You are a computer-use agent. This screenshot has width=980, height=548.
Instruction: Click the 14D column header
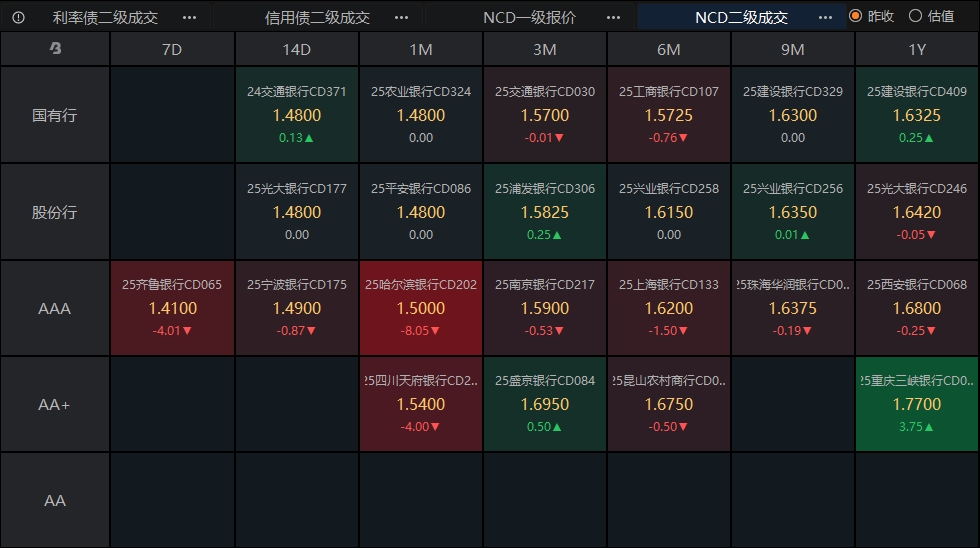(296, 49)
